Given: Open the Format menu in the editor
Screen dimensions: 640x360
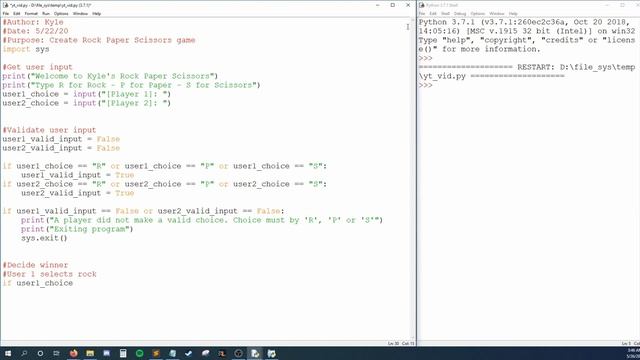Looking at the screenshot, I should (x=31, y=13).
